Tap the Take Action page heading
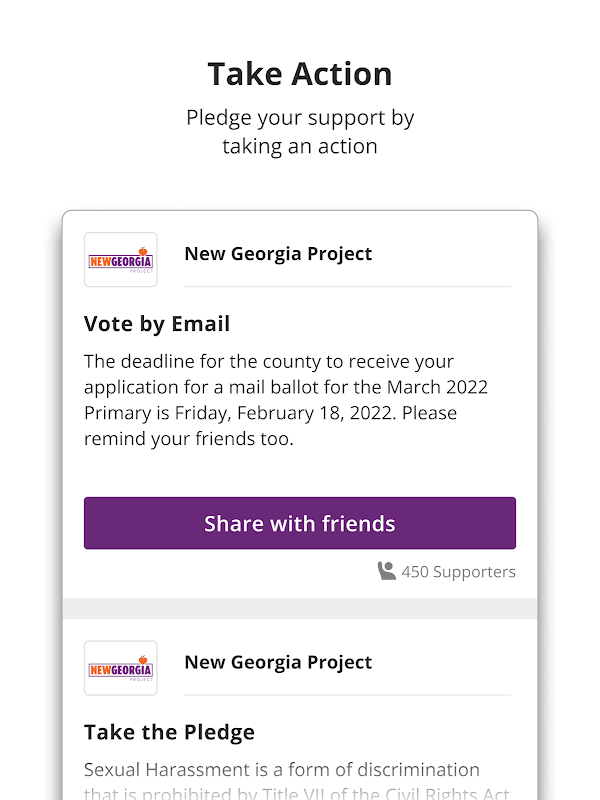The height and width of the screenshot is (800, 600). point(300,74)
